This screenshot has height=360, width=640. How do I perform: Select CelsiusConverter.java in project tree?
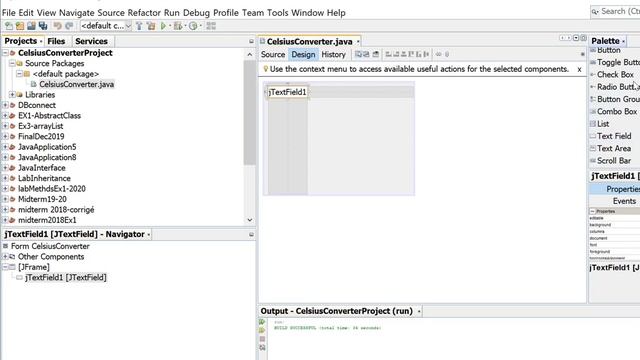click(76, 84)
